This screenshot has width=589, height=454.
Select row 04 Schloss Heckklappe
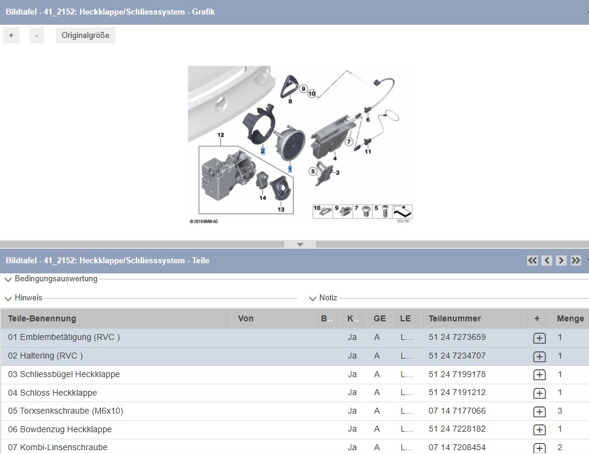pos(295,393)
